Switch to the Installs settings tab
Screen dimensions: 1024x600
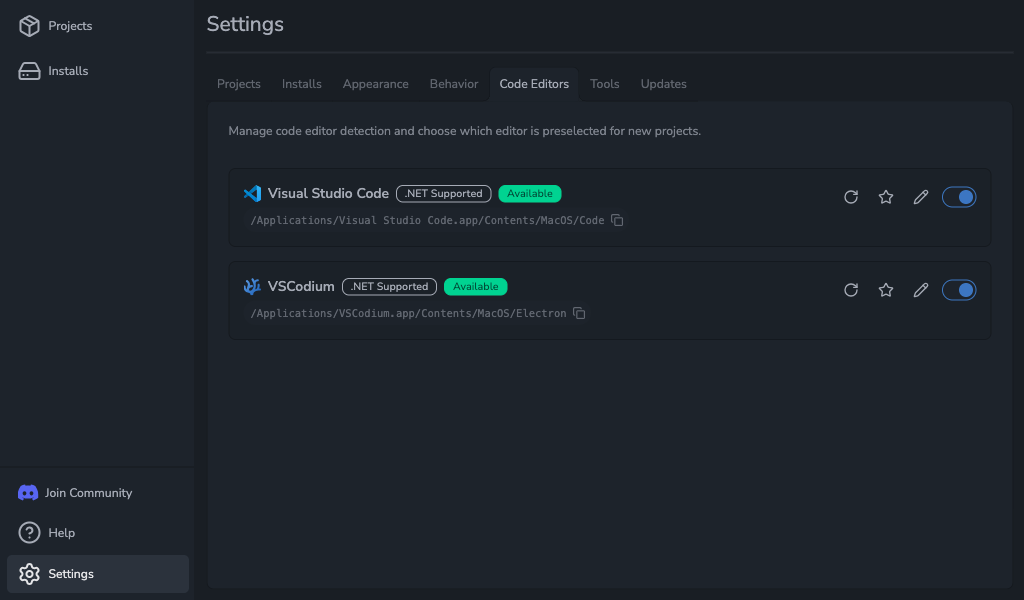point(302,84)
